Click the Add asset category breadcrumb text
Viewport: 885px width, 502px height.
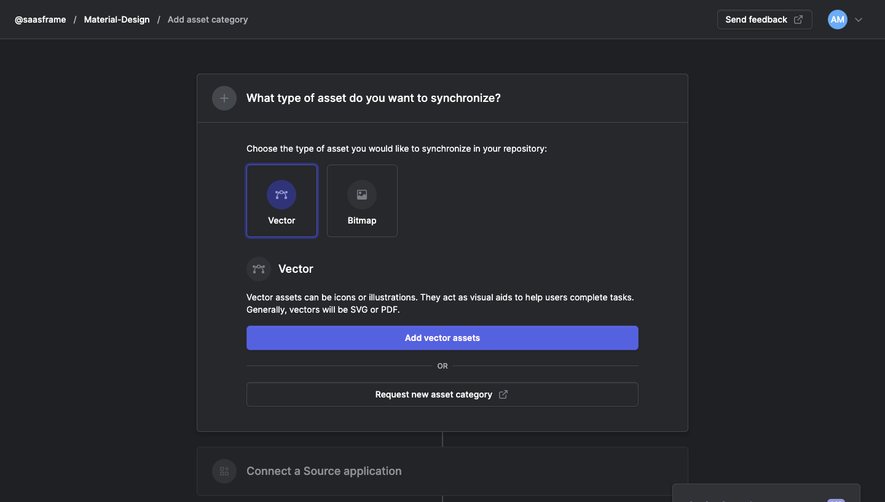click(208, 20)
